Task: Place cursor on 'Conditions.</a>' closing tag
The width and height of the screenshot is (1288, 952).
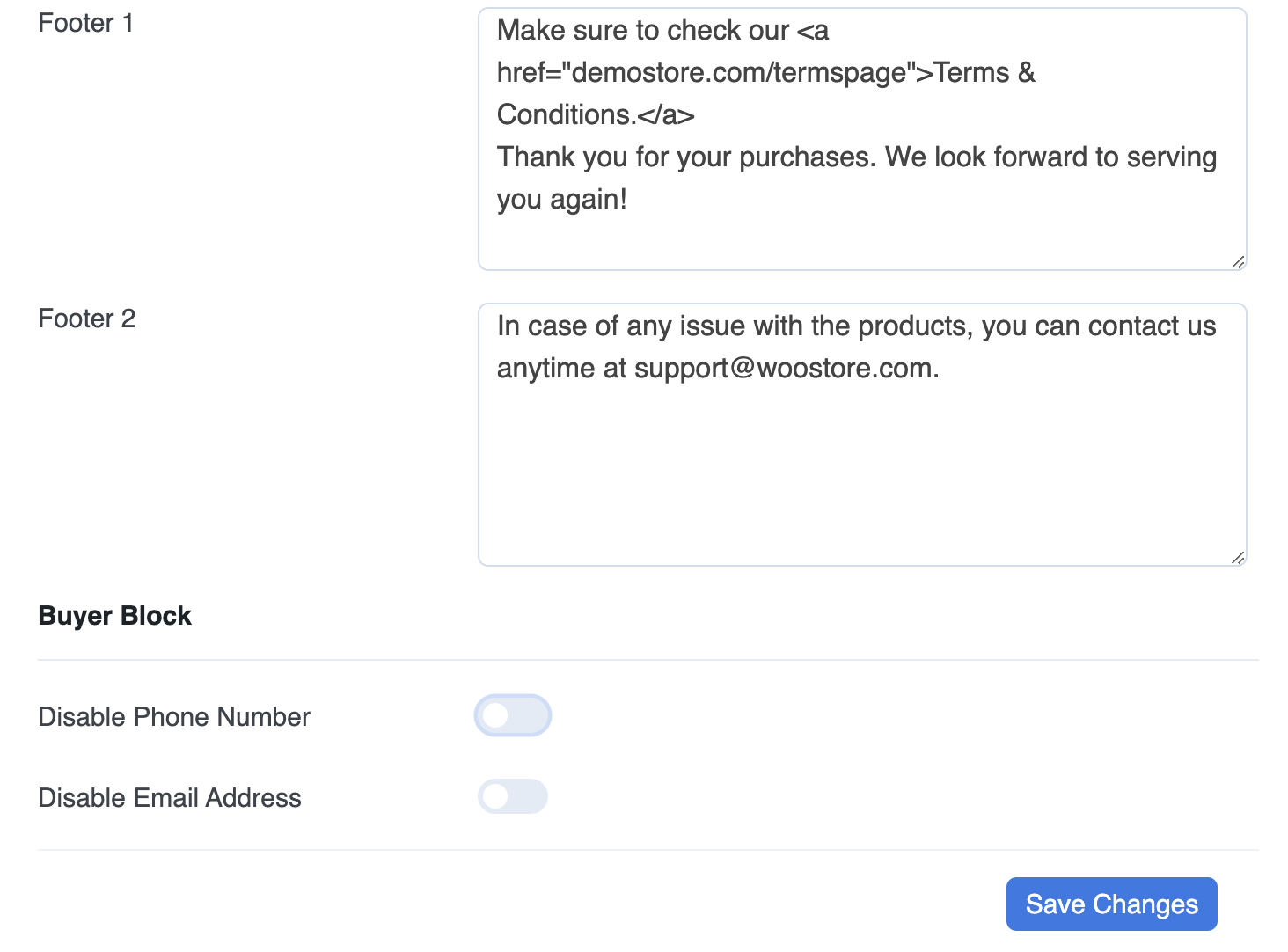Action: coord(596,114)
